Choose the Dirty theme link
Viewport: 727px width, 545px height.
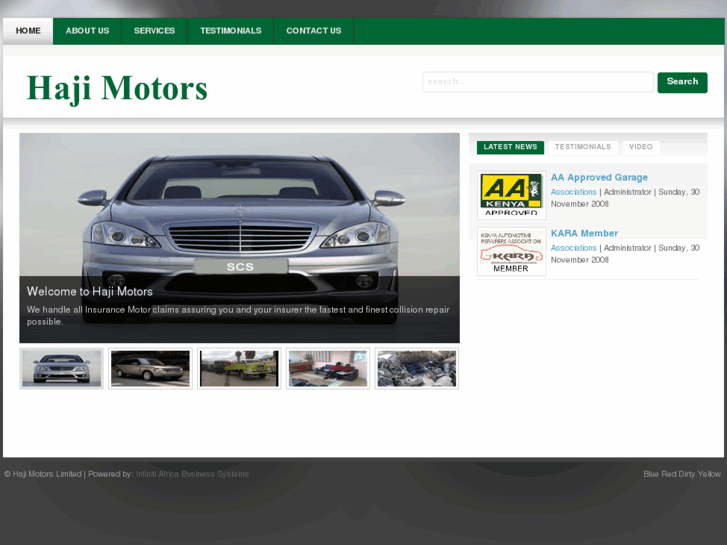click(686, 474)
